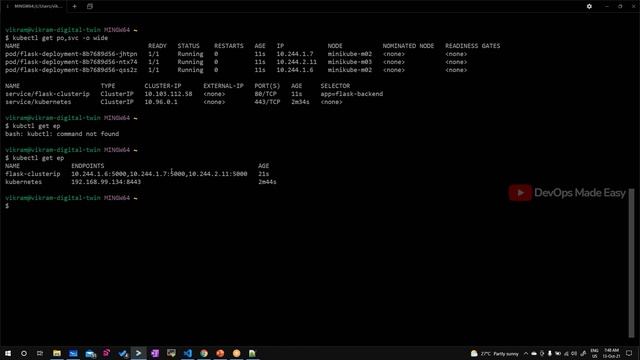Screen dimensions: 640x360
Task: Click the 'kubectl get po,svc -o wide' command
Action: point(60,38)
